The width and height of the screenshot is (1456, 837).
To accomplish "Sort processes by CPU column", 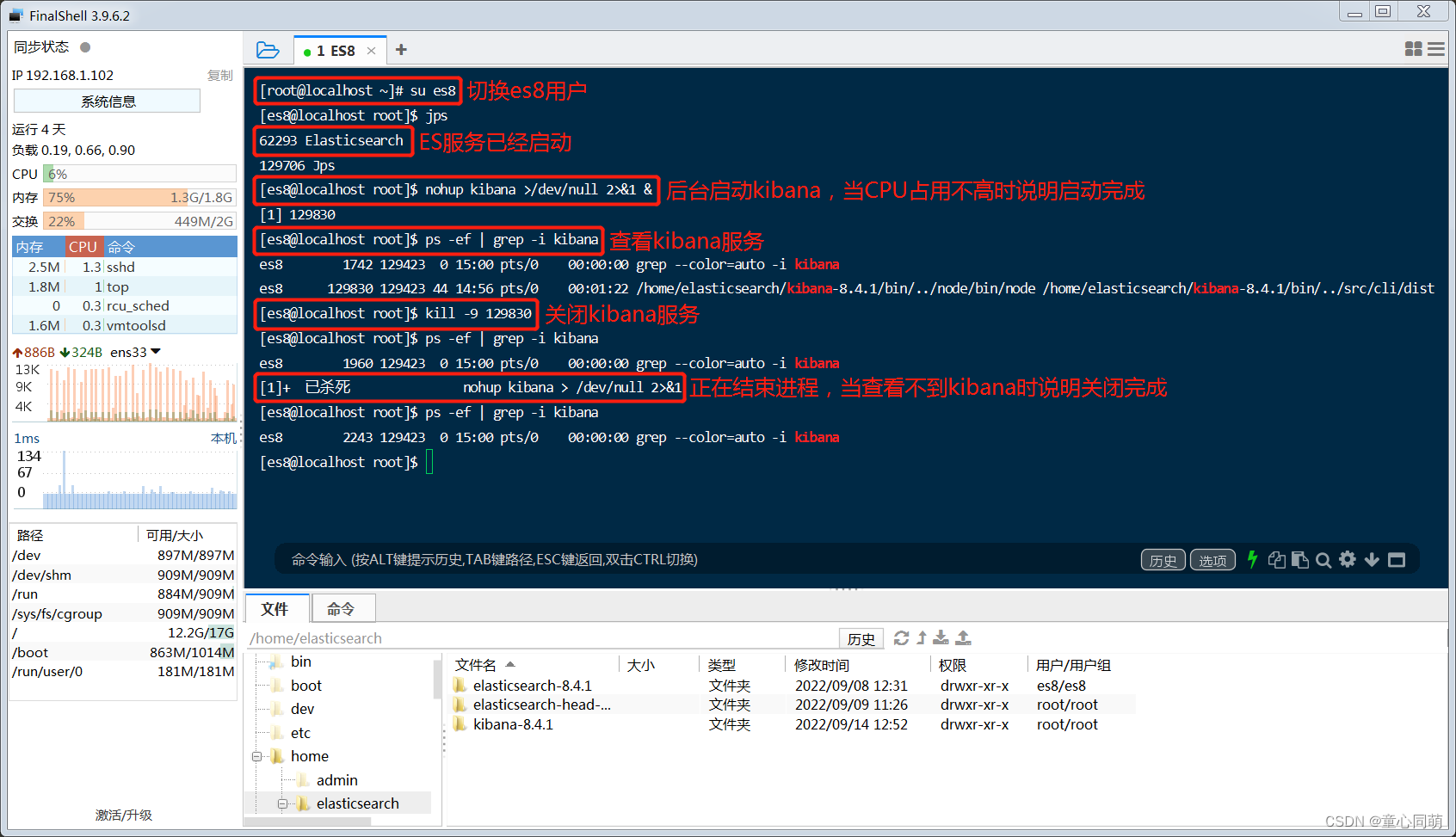I will pyautogui.click(x=84, y=247).
